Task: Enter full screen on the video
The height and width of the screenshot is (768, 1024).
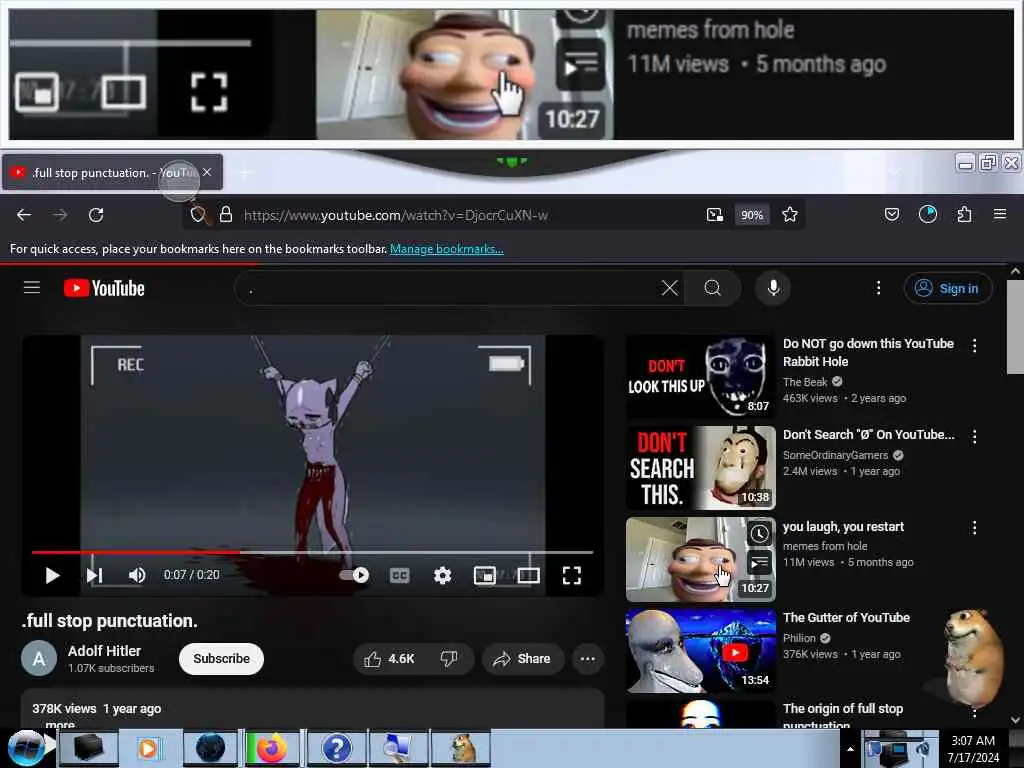Action: (571, 575)
